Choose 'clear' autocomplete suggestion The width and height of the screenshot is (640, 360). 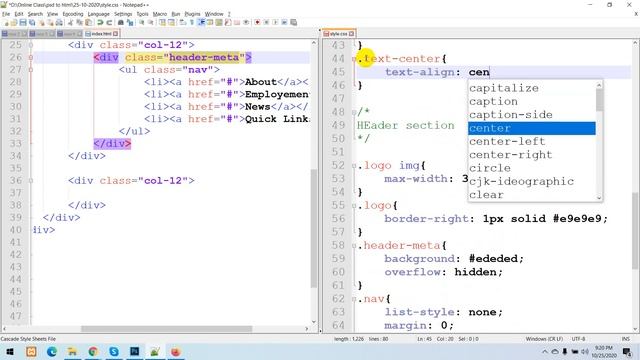tap(532, 195)
